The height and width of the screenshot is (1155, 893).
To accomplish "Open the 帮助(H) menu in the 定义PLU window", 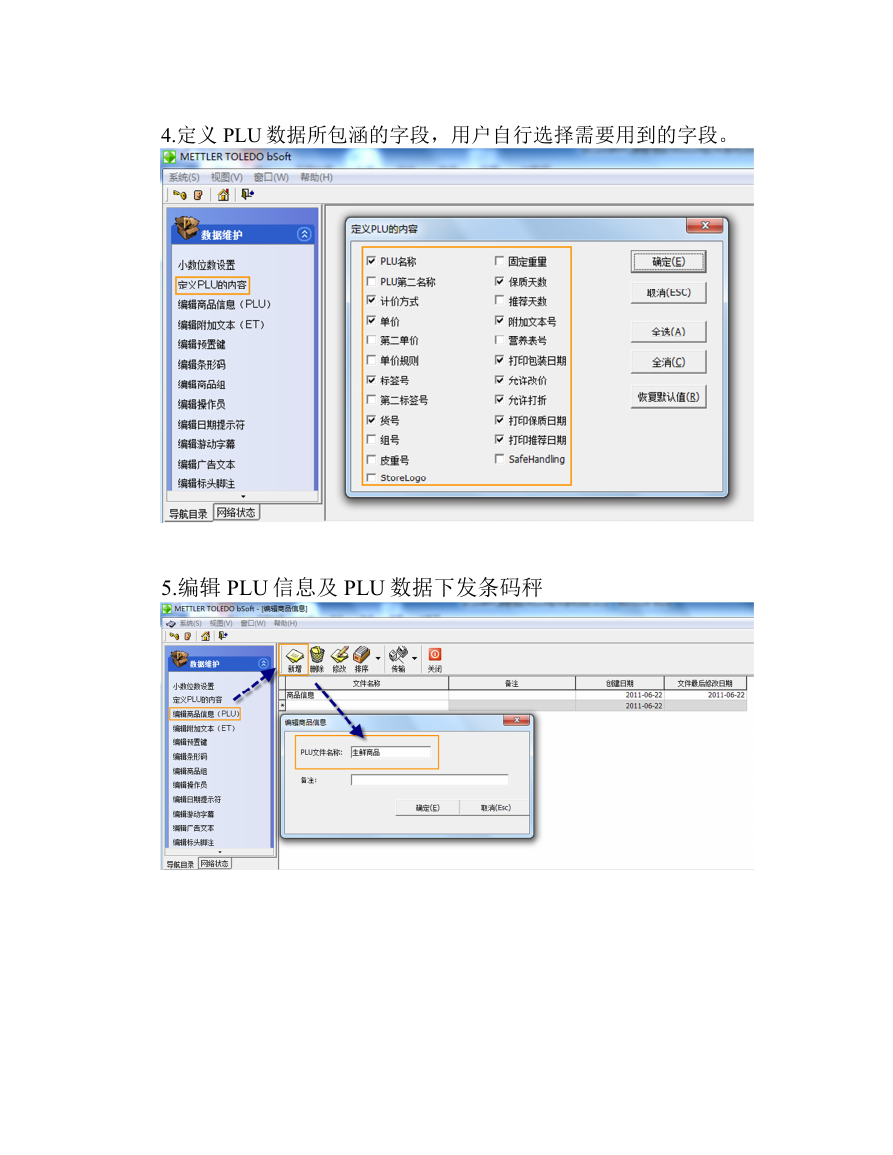I will 316,178.
